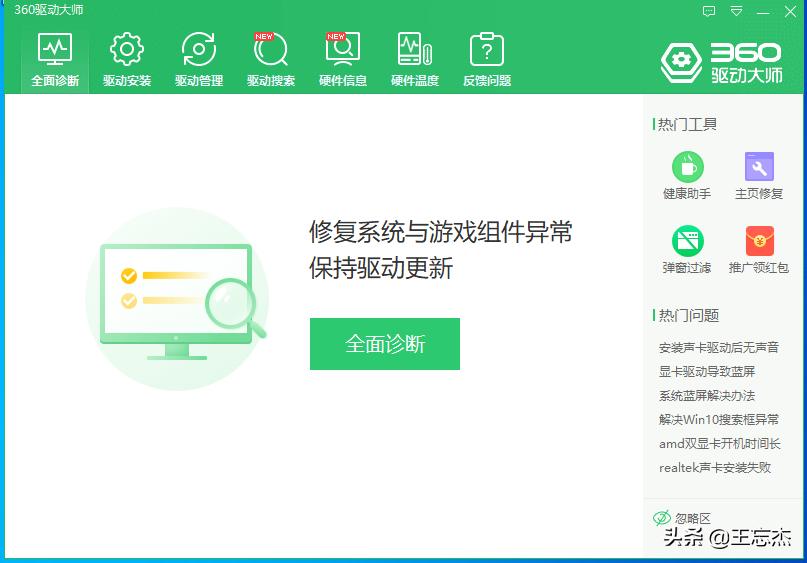Open the 反馈问题 clipboard icon
This screenshot has width=807, height=563.
487,49
